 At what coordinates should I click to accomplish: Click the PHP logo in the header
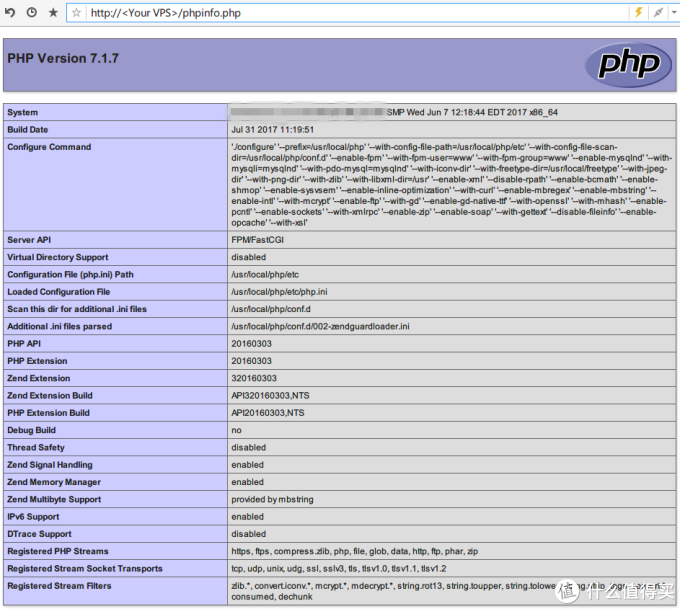point(628,63)
